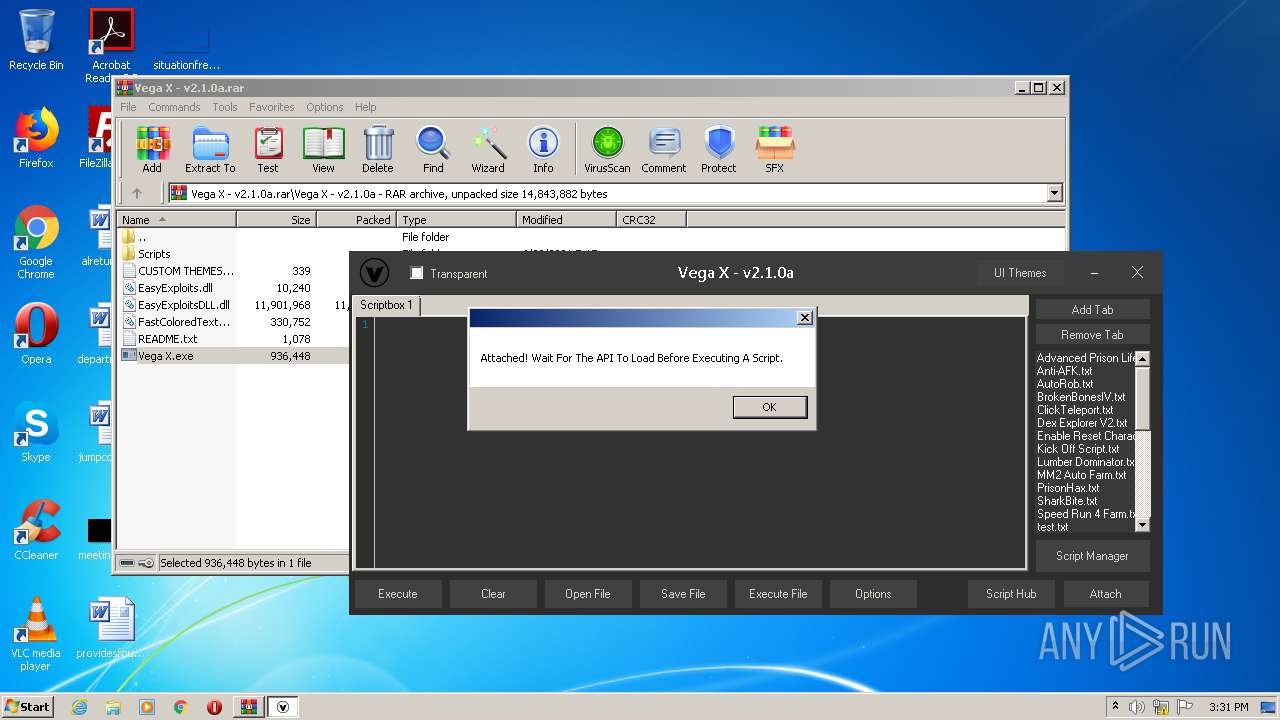The image size is (1280, 720).
Task: Open CCleaner desktop shortcut
Action: 36,530
